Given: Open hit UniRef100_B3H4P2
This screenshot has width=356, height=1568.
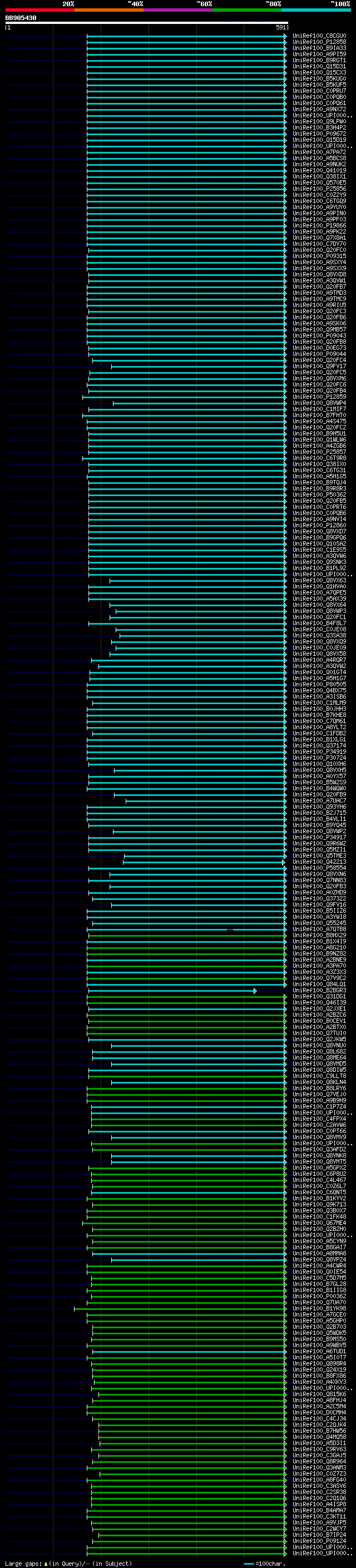Looking at the screenshot, I should tap(319, 128).
